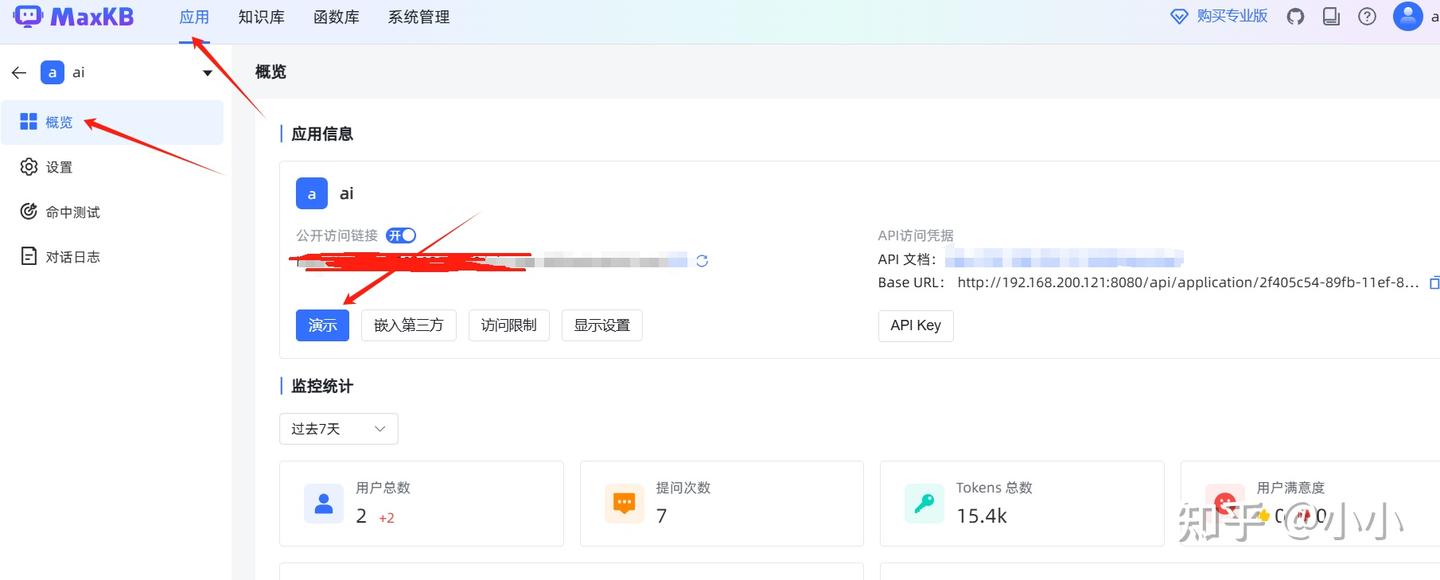Click the back arrow beside ai

pyautogui.click(x=18, y=73)
